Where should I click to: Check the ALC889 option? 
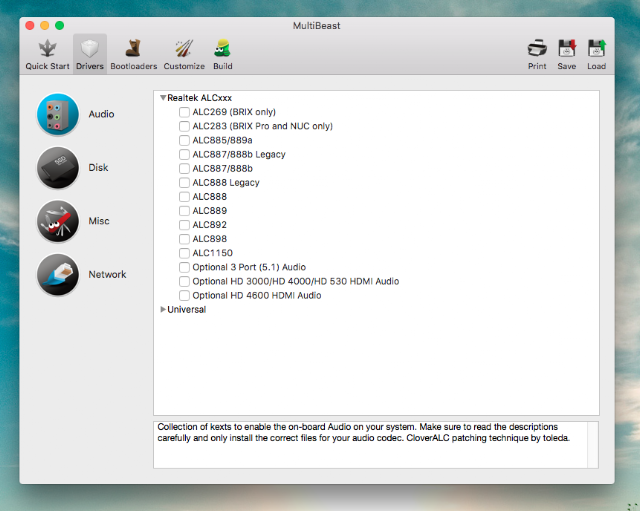pyautogui.click(x=184, y=211)
